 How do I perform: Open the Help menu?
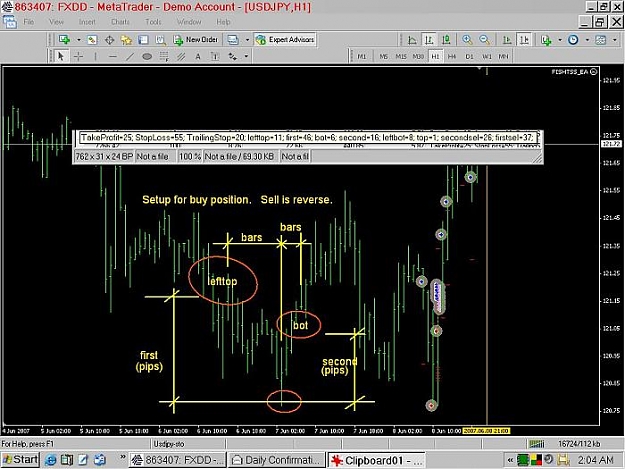pyautogui.click(x=223, y=22)
